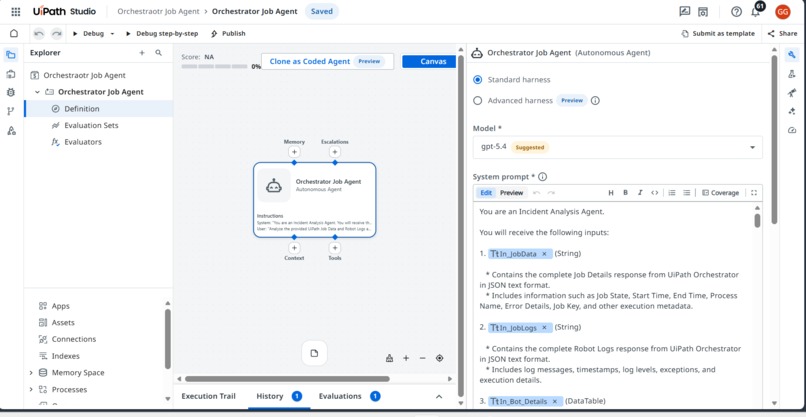Screen dimensions: 806x417
Task: Apply bold format in prompt editor
Action: 626,193
